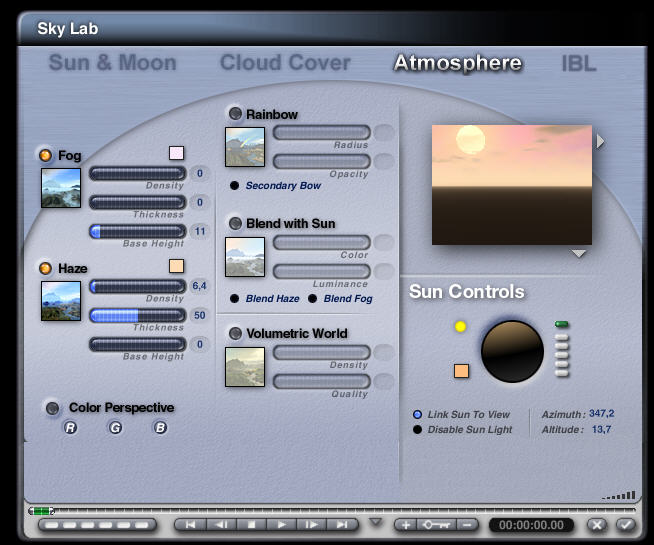
Task: Toggle Disable Sun Light
Action: [x=417, y=429]
